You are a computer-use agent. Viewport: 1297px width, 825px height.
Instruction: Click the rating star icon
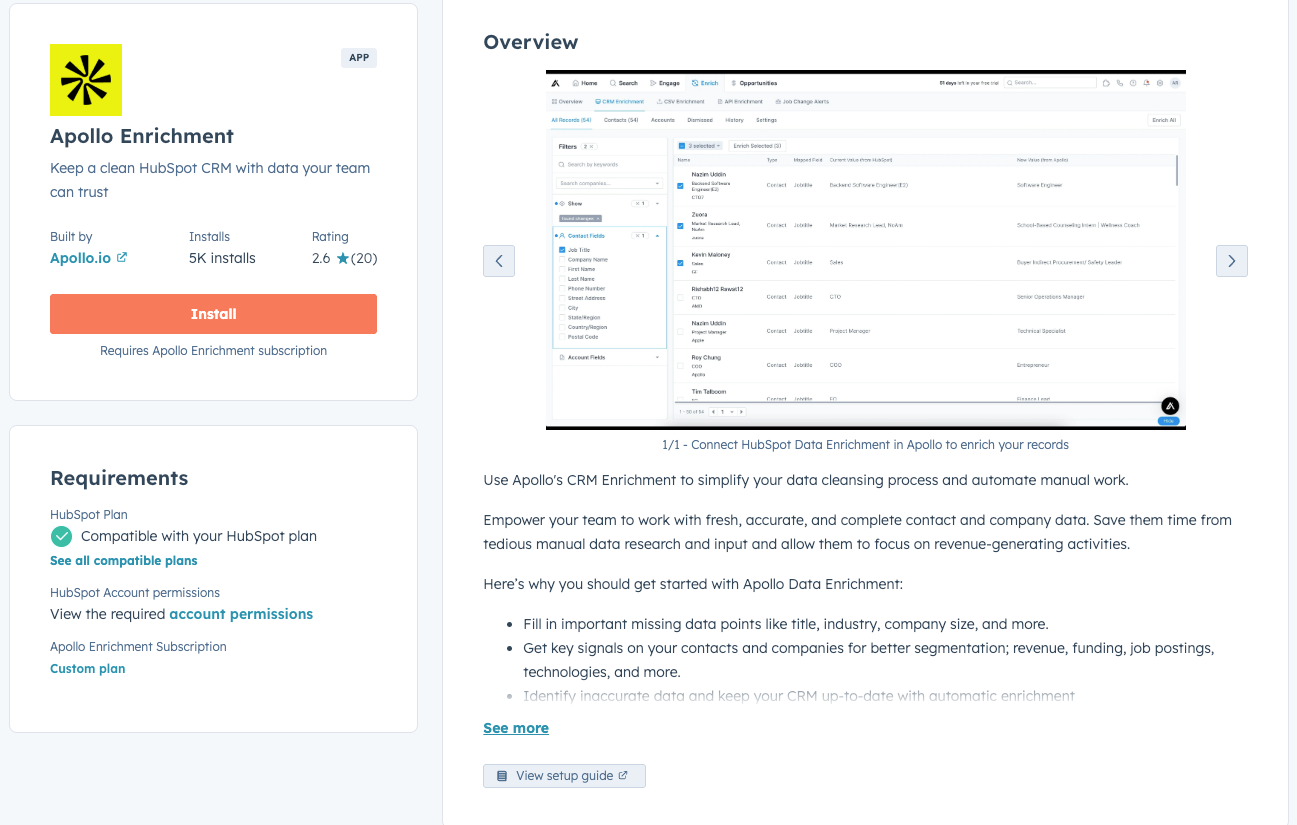tap(342, 259)
